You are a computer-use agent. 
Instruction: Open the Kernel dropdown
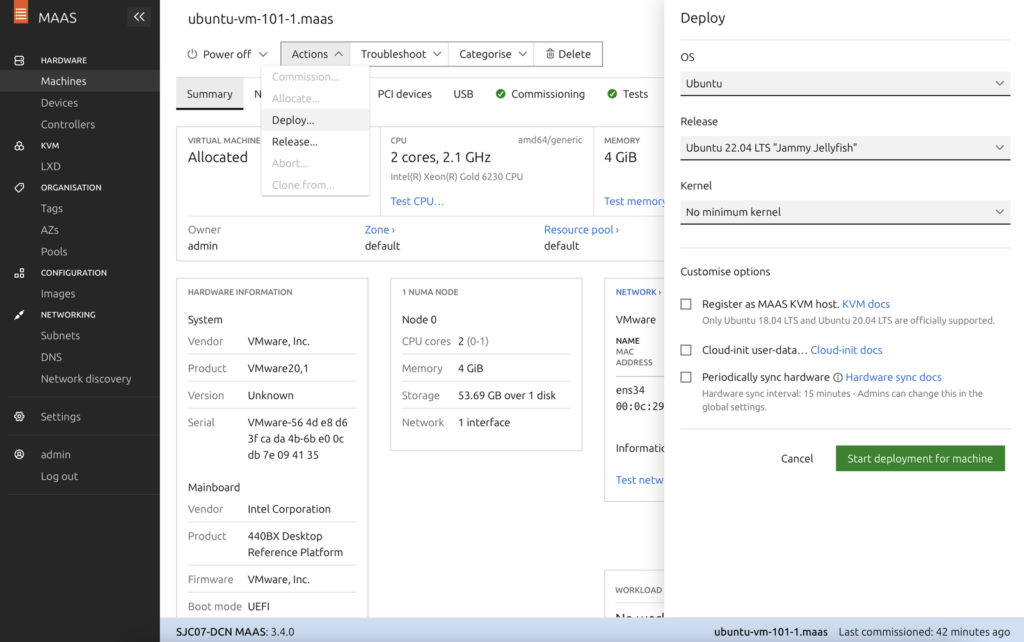[845, 212]
